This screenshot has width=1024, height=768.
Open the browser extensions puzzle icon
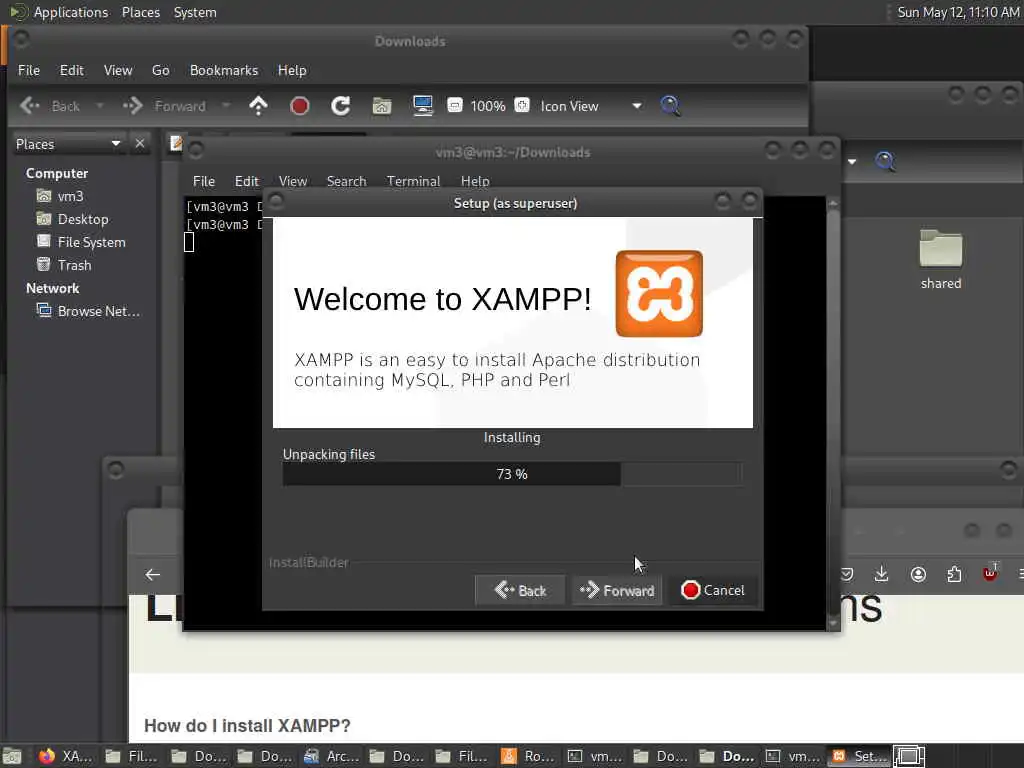(x=954, y=574)
